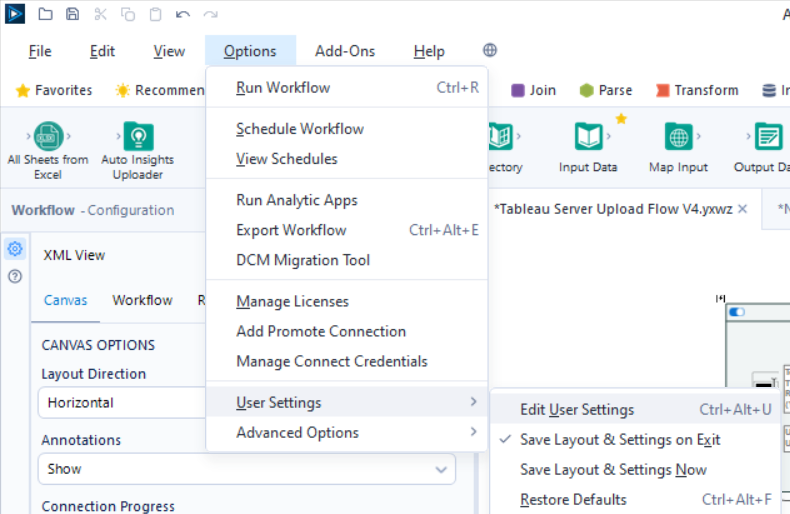This screenshot has height=514, width=790.
Task: Click the Paste clipboard icon
Action: 156,14
